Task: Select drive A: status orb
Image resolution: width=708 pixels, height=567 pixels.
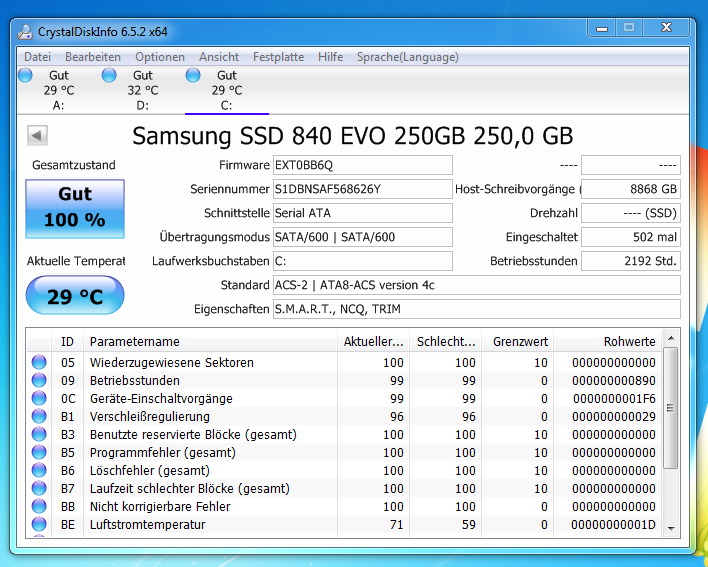Action: (25, 75)
